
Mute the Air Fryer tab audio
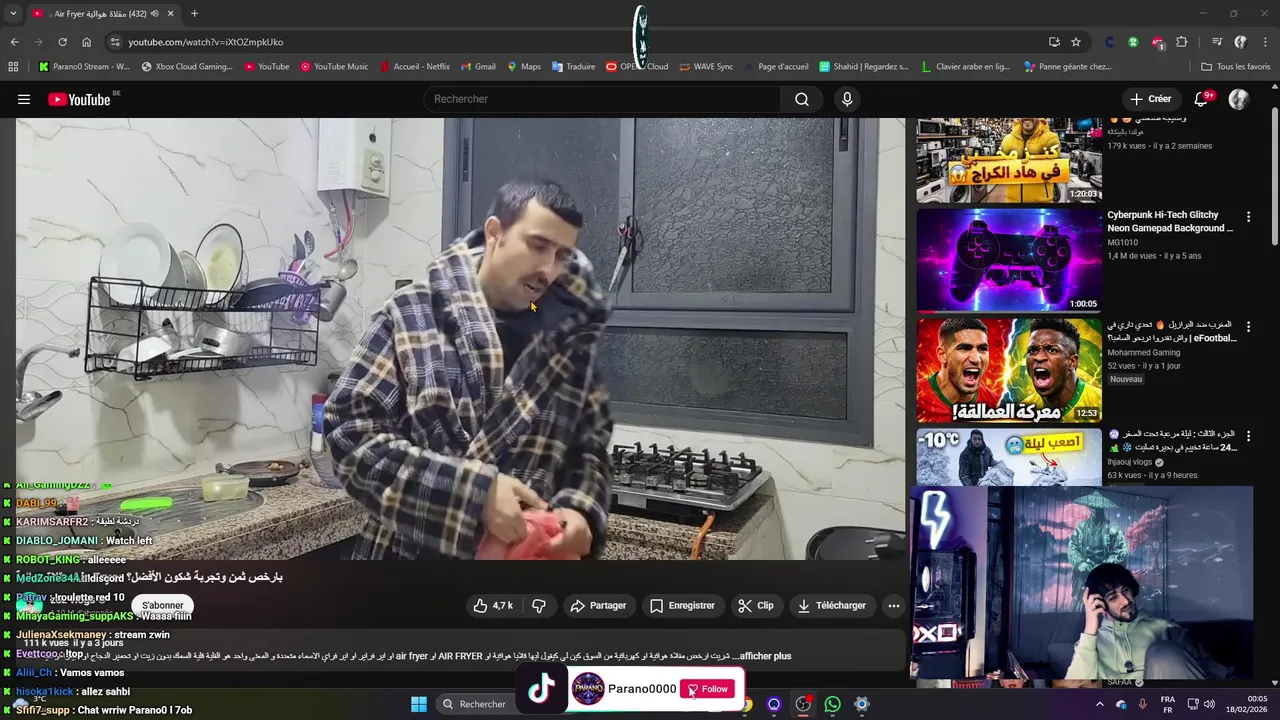coord(154,14)
